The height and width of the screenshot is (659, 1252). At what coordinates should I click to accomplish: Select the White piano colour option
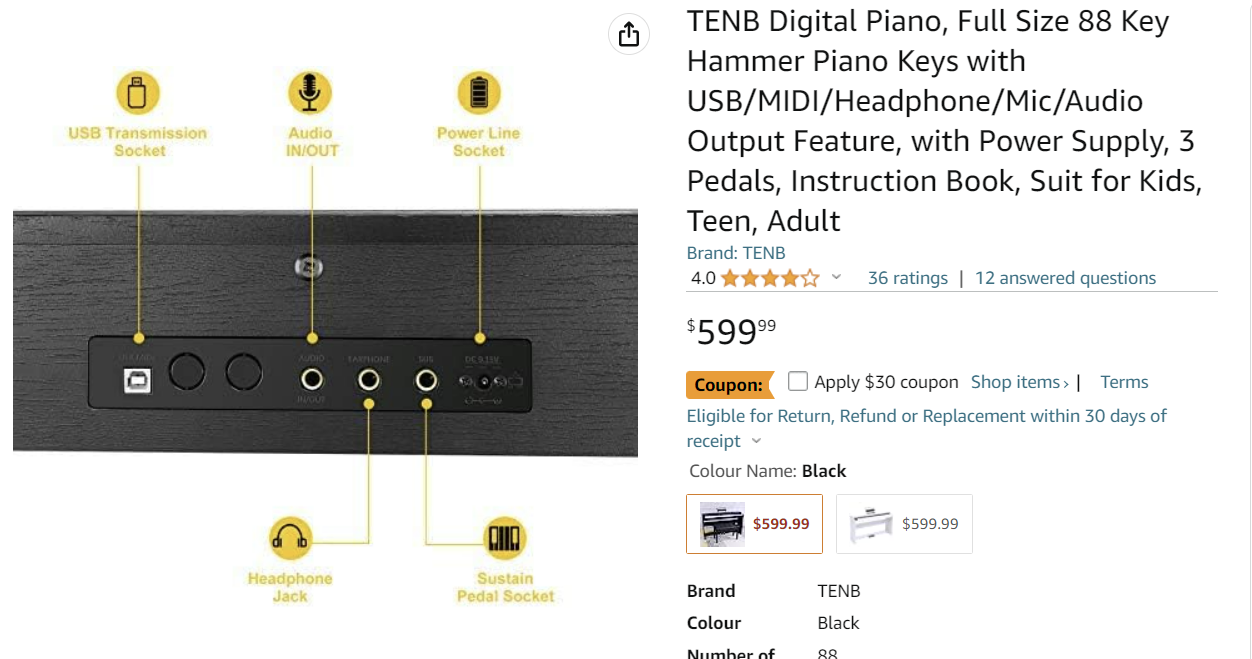pos(904,524)
